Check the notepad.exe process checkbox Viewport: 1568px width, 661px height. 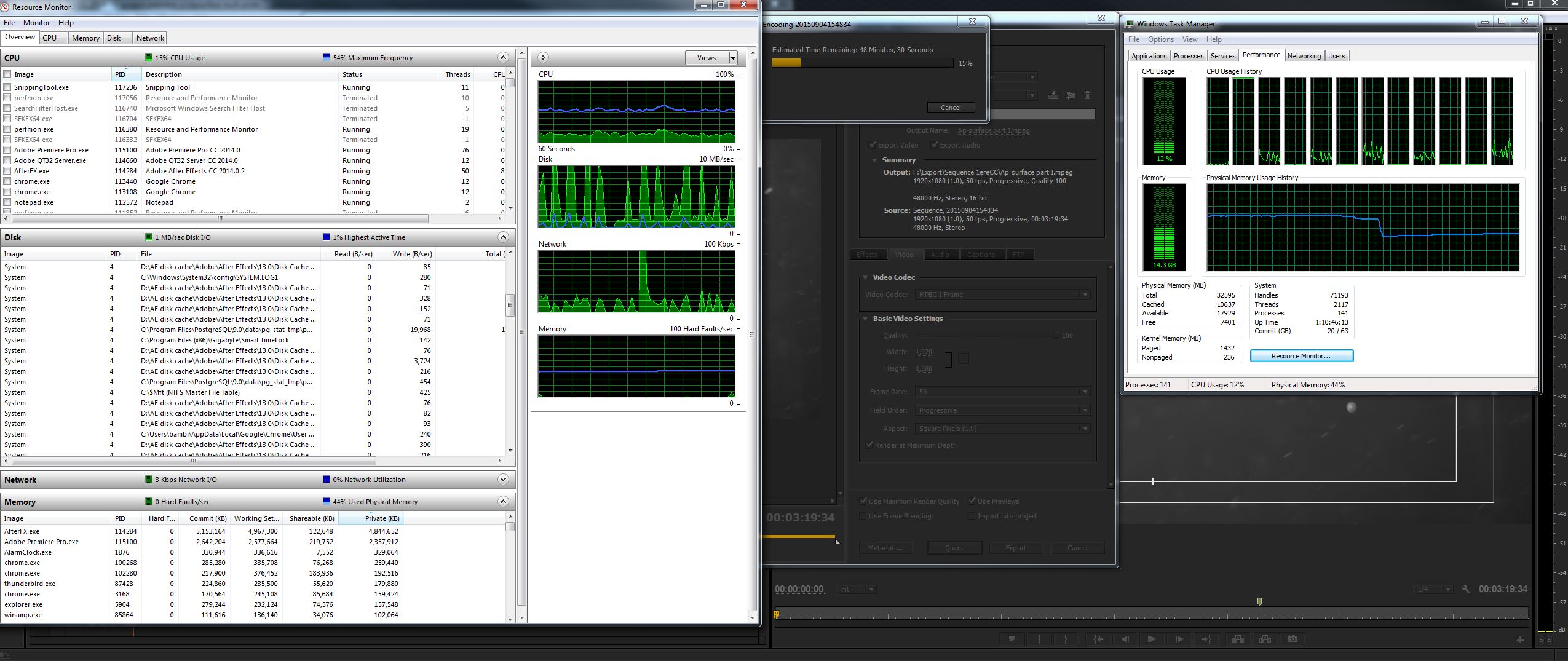click(x=7, y=202)
